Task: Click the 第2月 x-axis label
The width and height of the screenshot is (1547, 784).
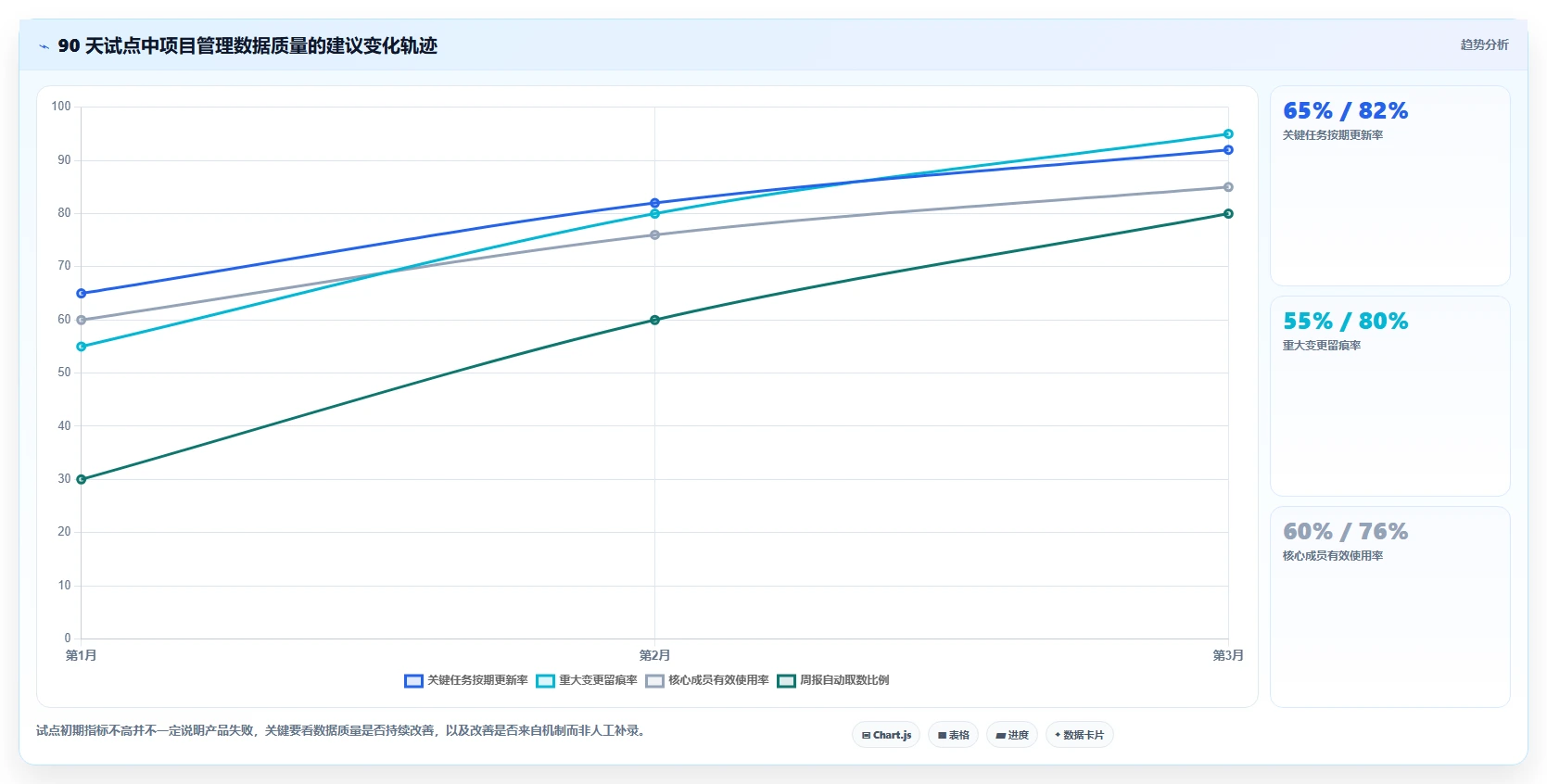Action: 654,655
